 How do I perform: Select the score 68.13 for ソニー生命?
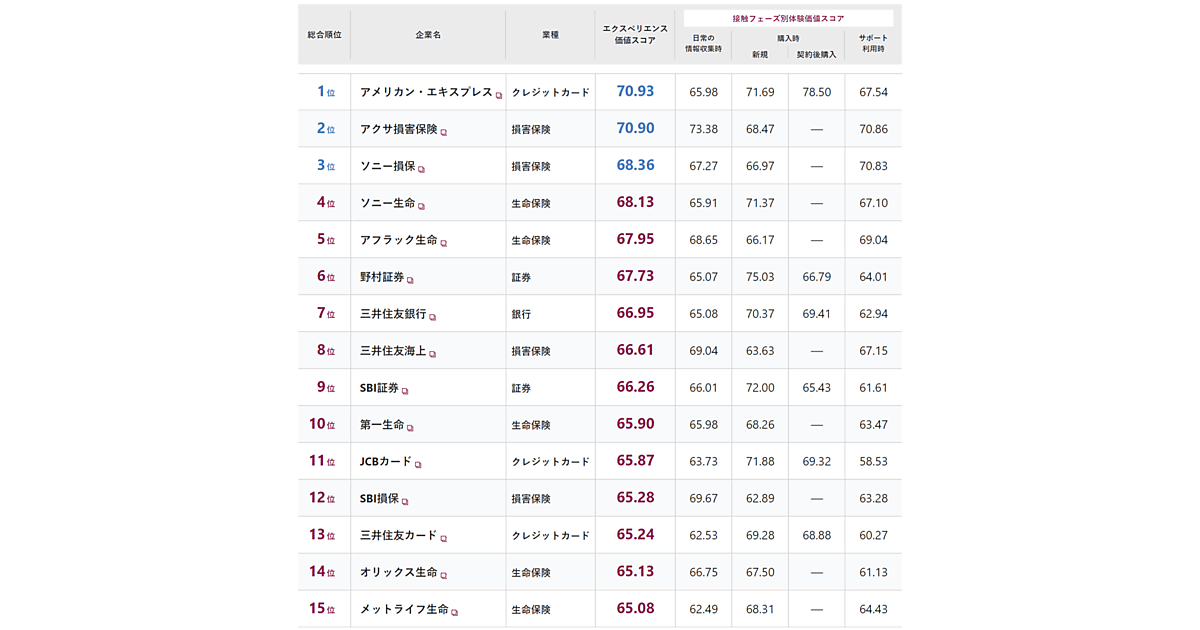point(635,202)
